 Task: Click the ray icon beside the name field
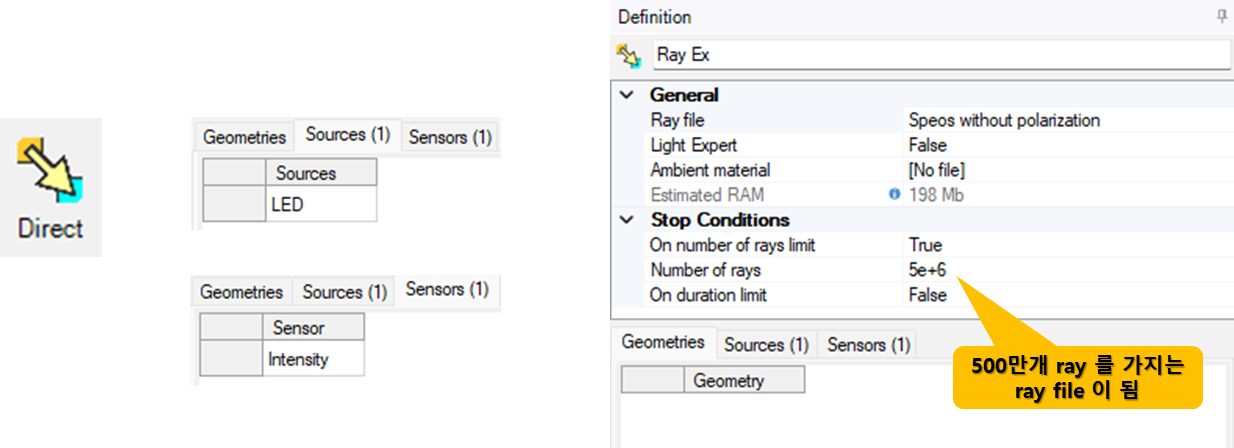pos(629,55)
